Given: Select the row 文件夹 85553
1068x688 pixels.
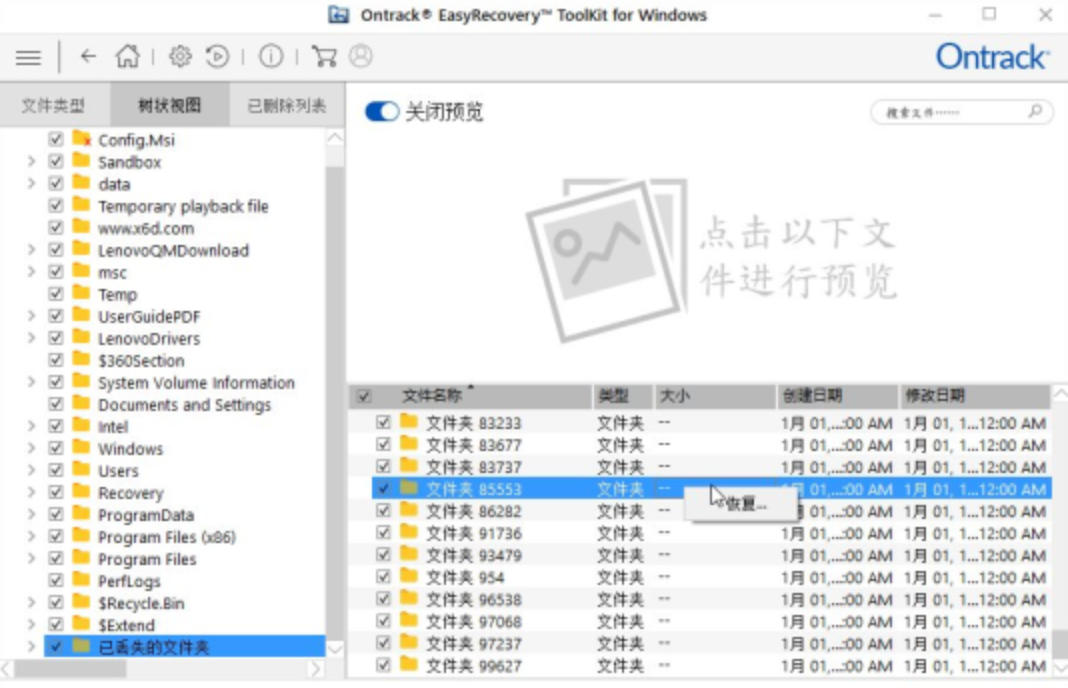Looking at the screenshot, I should click(x=712, y=488).
